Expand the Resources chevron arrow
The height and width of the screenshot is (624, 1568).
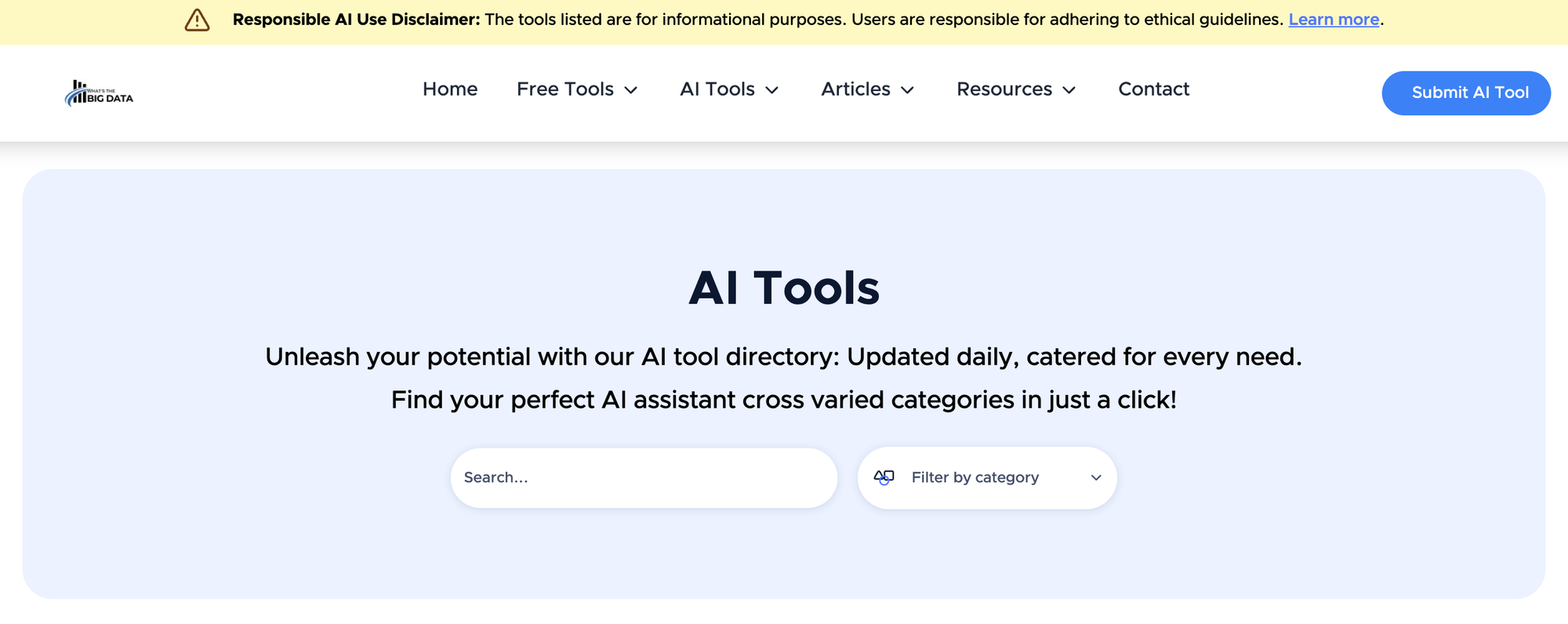coord(1069,90)
